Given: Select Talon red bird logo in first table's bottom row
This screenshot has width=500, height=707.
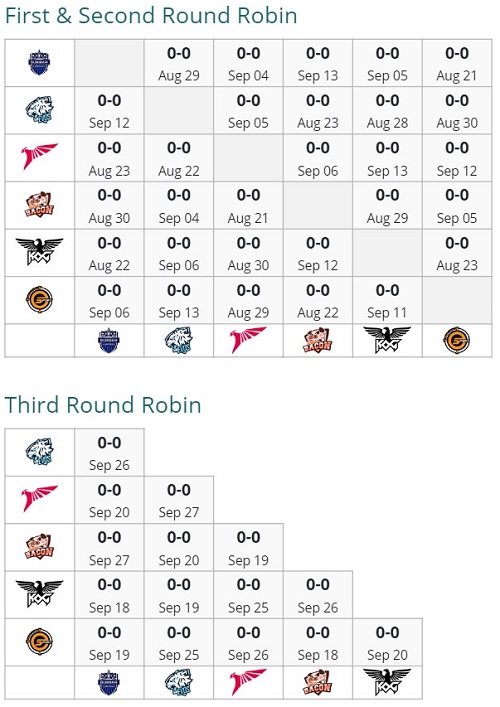Looking at the screenshot, I should [x=248, y=339].
